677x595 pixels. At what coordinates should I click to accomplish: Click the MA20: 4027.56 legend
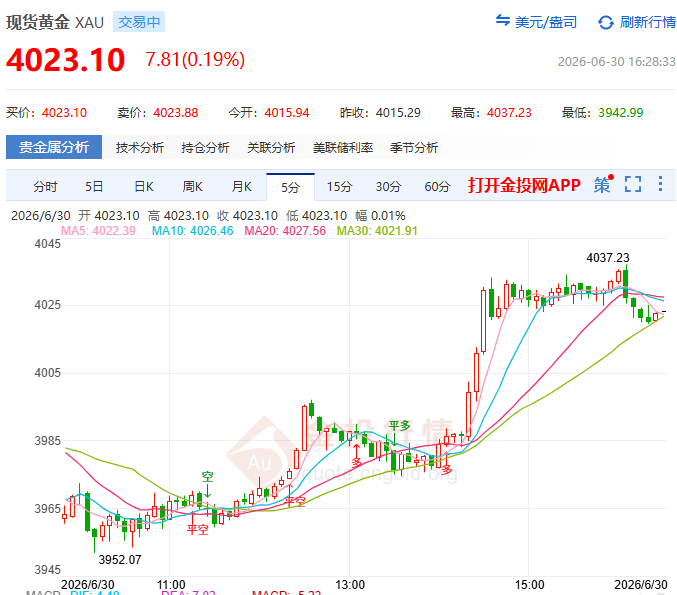pyautogui.click(x=285, y=231)
